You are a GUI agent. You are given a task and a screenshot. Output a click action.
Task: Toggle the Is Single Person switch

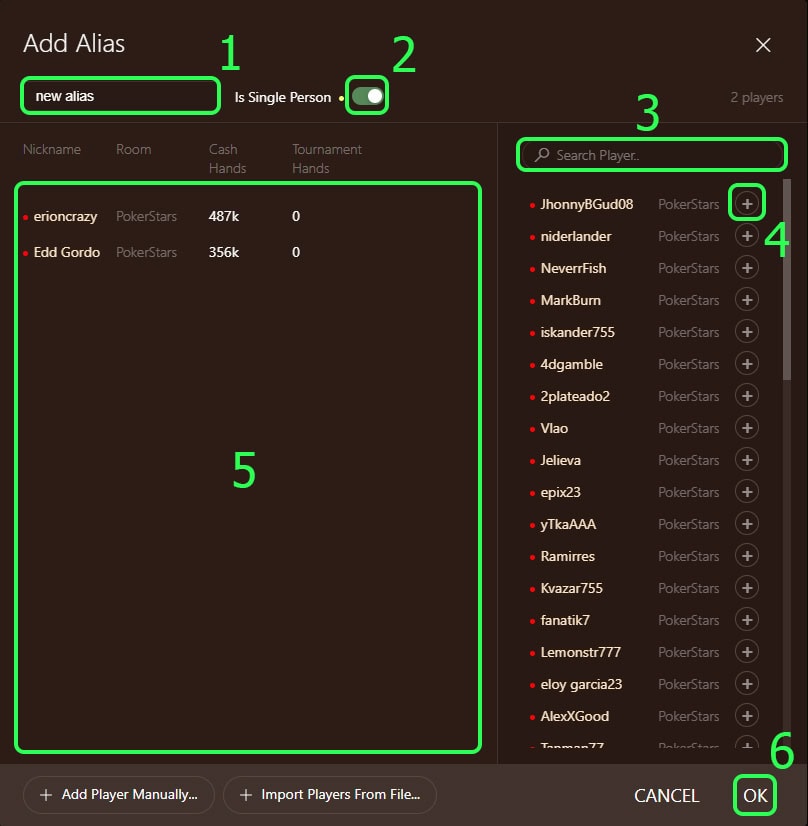367,97
